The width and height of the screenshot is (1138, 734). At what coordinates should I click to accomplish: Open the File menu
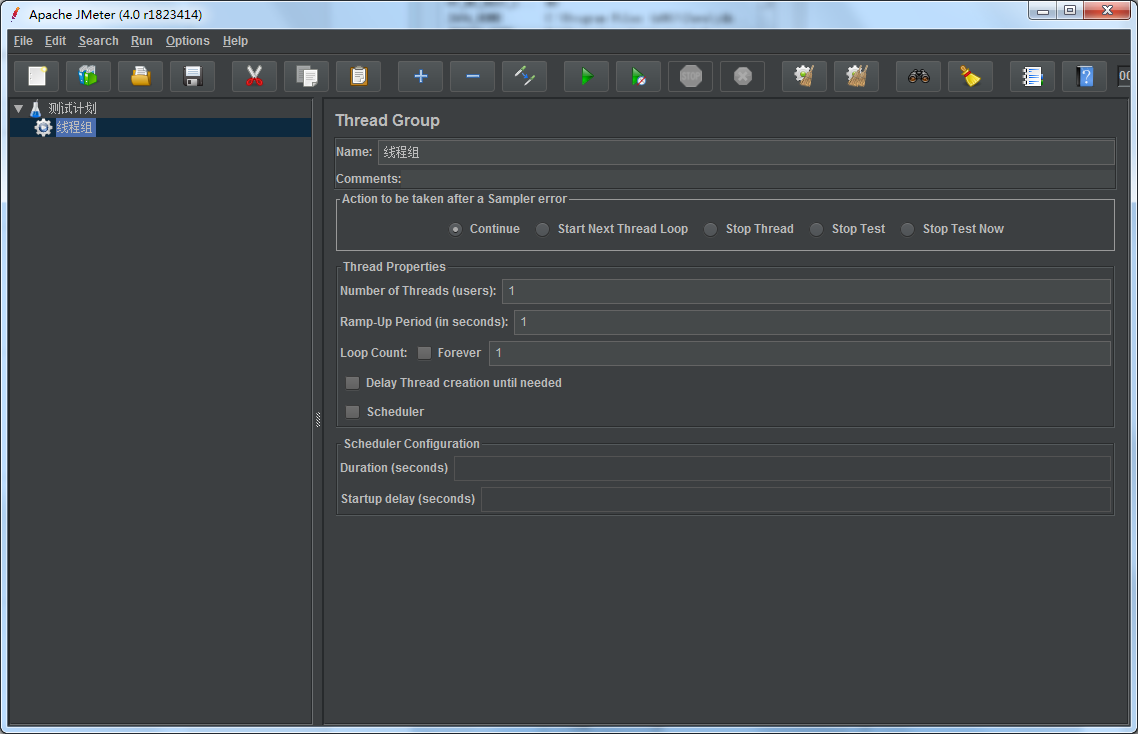pyautogui.click(x=23, y=41)
